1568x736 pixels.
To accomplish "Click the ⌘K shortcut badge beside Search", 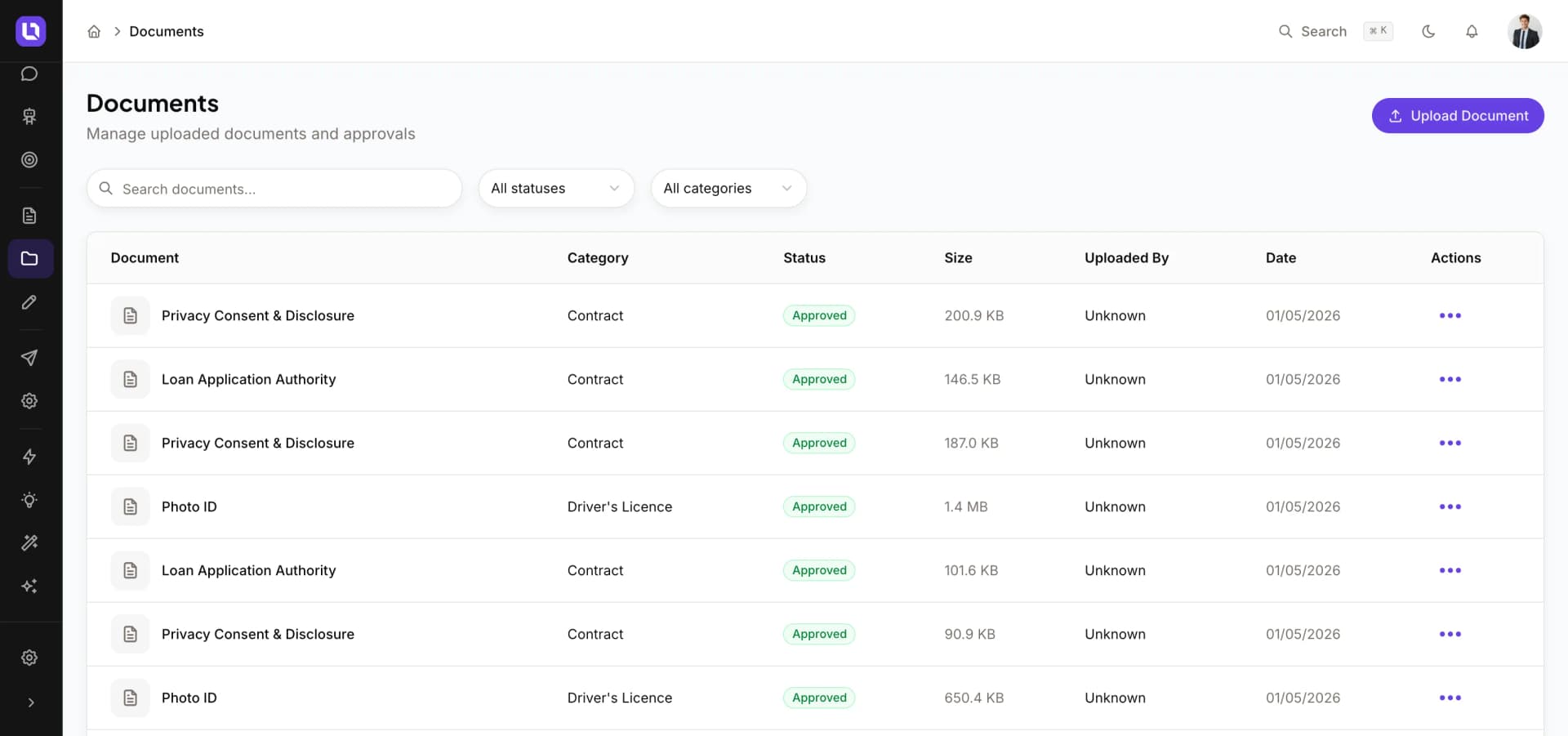I will [x=1379, y=31].
